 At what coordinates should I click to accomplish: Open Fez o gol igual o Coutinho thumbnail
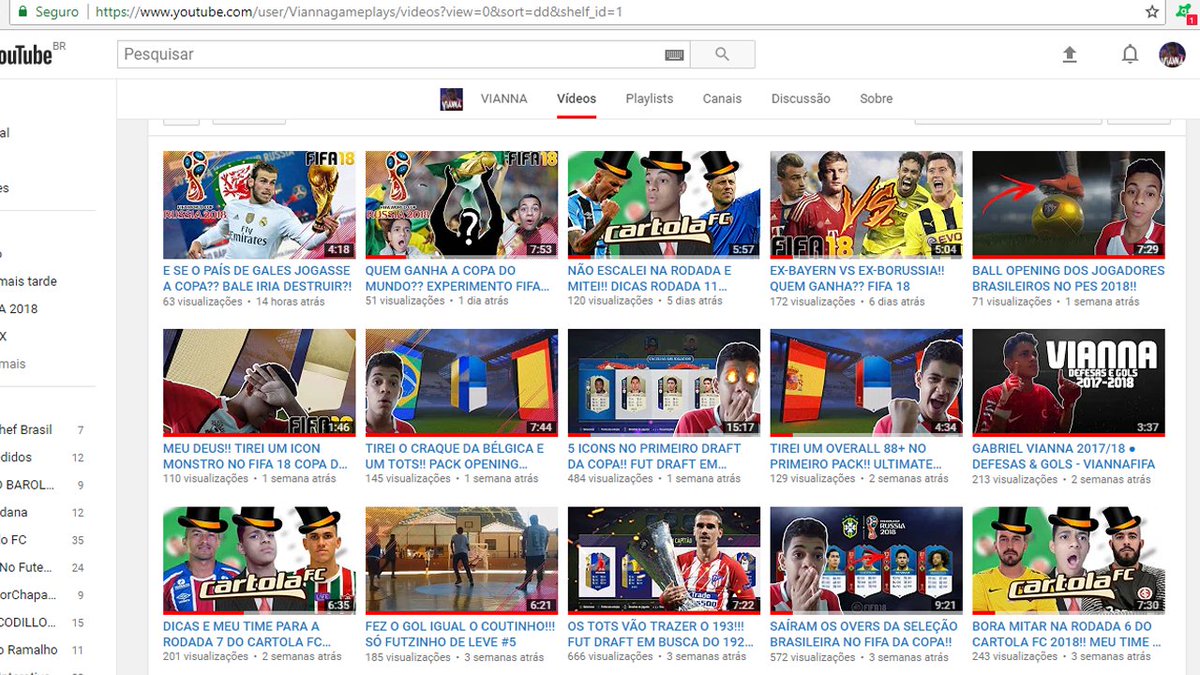tap(461, 561)
